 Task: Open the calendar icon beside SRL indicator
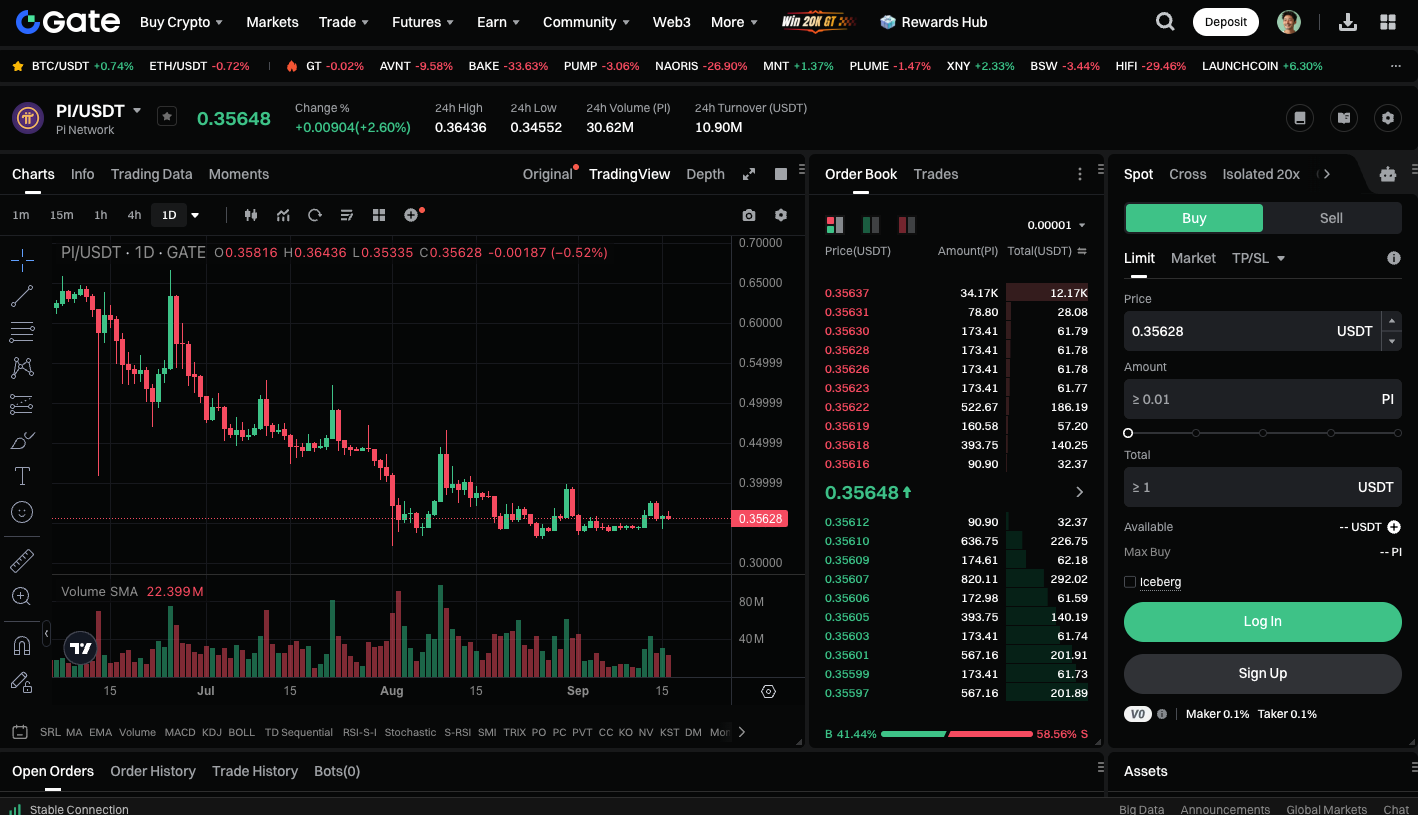click(x=20, y=732)
